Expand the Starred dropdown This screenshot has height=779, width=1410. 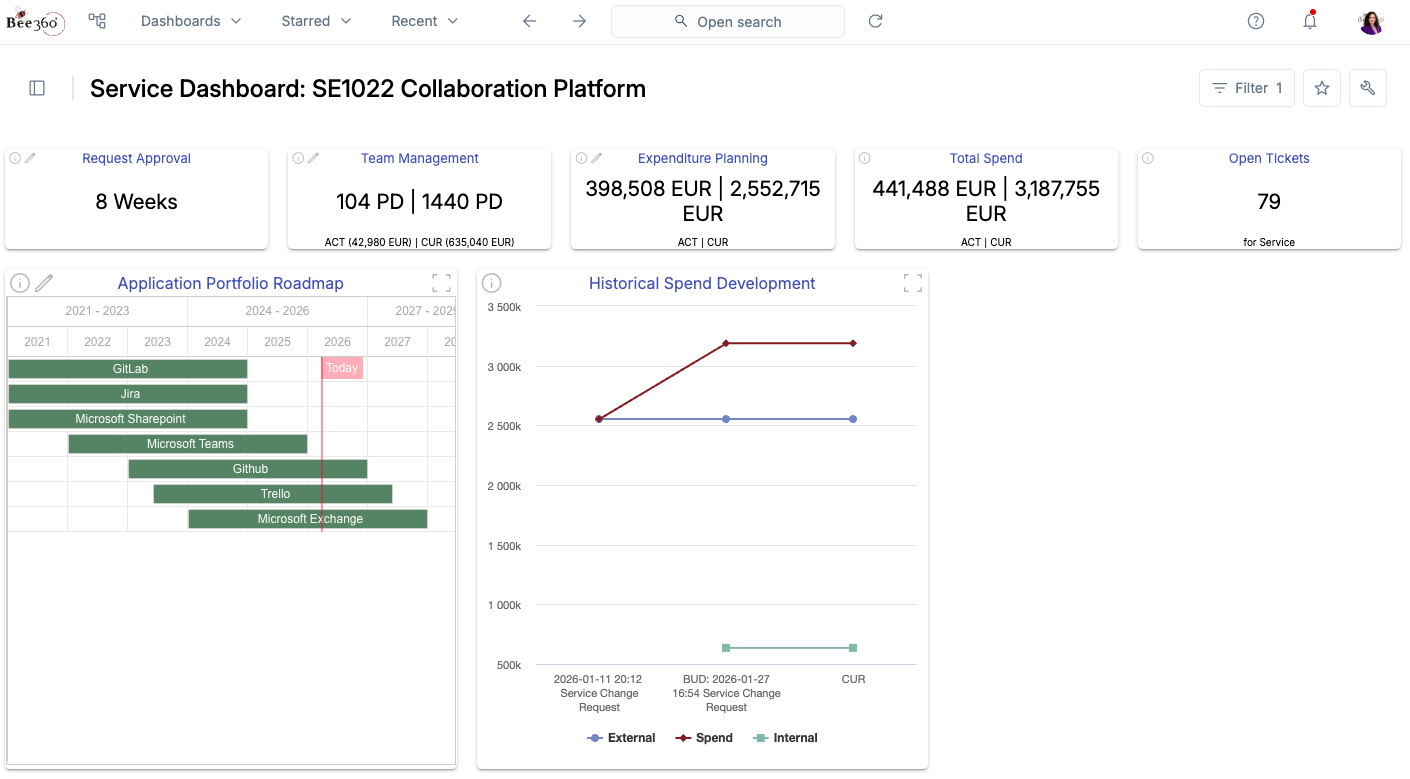tap(316, 20)
